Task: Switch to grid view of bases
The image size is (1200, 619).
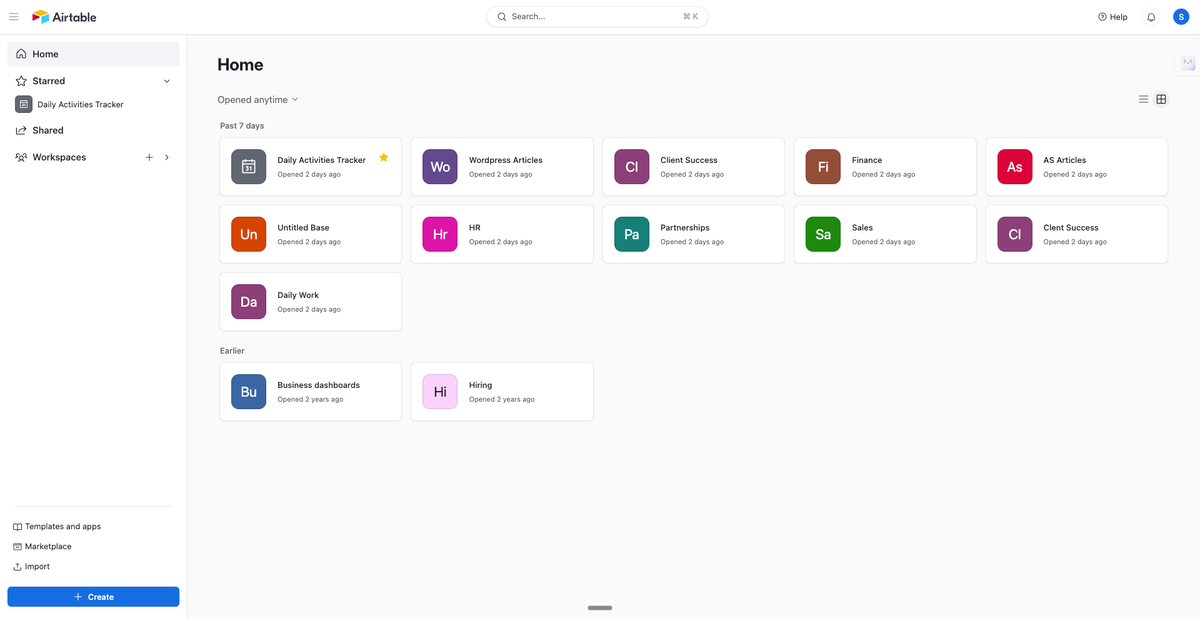Action: click(1161, 99)
